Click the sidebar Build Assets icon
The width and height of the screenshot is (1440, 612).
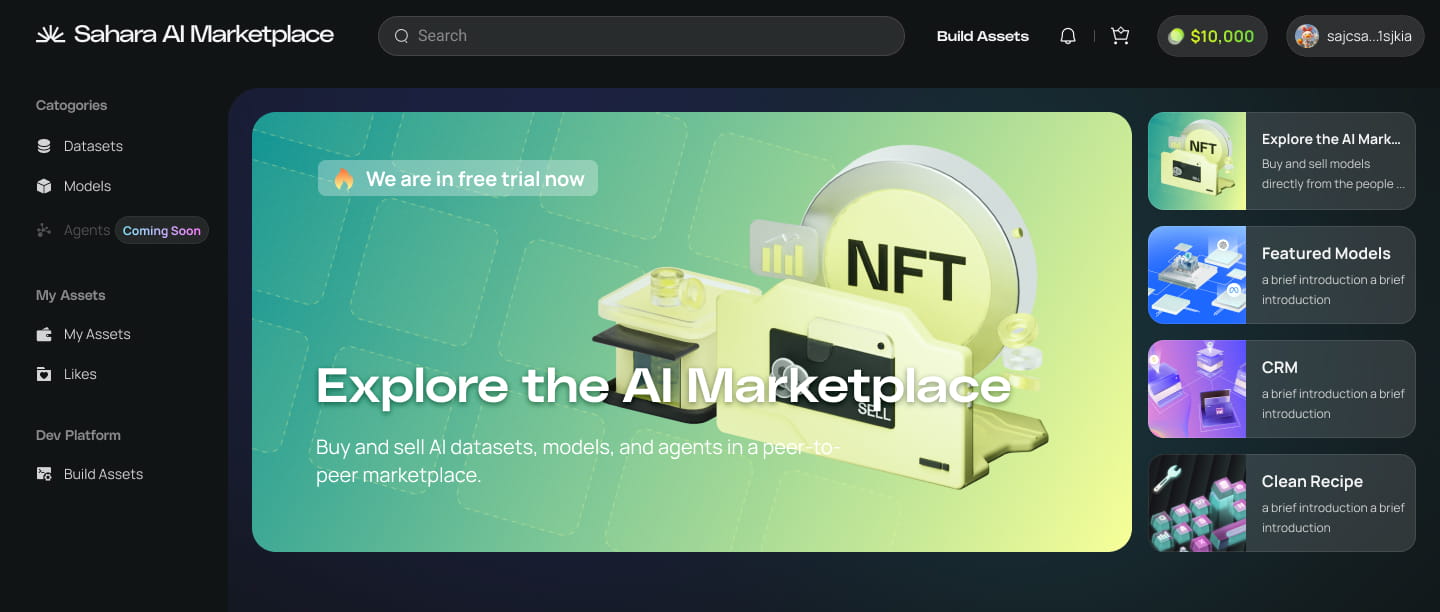click(x=44, y=474)
